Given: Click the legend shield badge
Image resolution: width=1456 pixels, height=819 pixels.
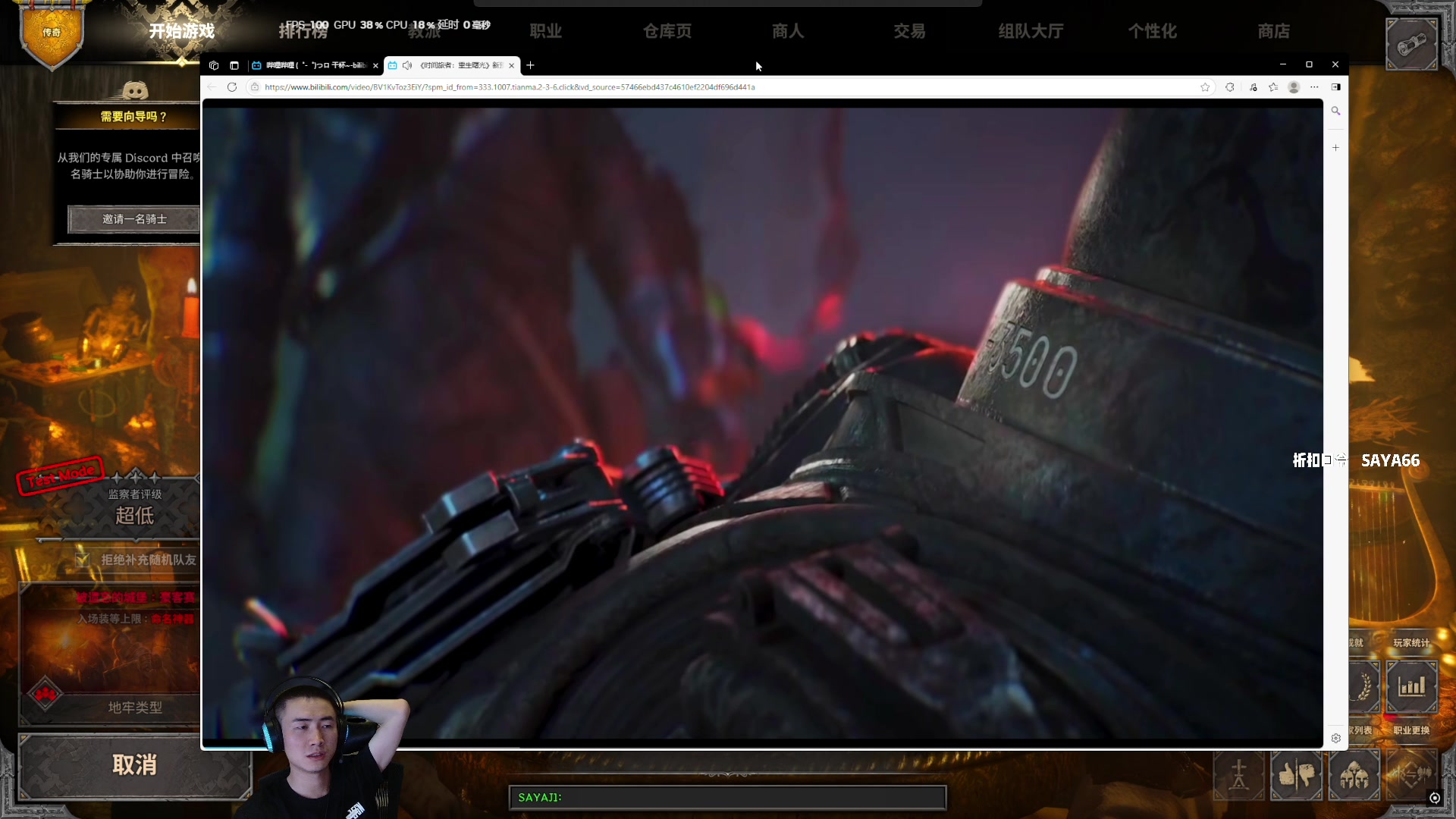Looking at the screenshot, I should click(52, 34).
